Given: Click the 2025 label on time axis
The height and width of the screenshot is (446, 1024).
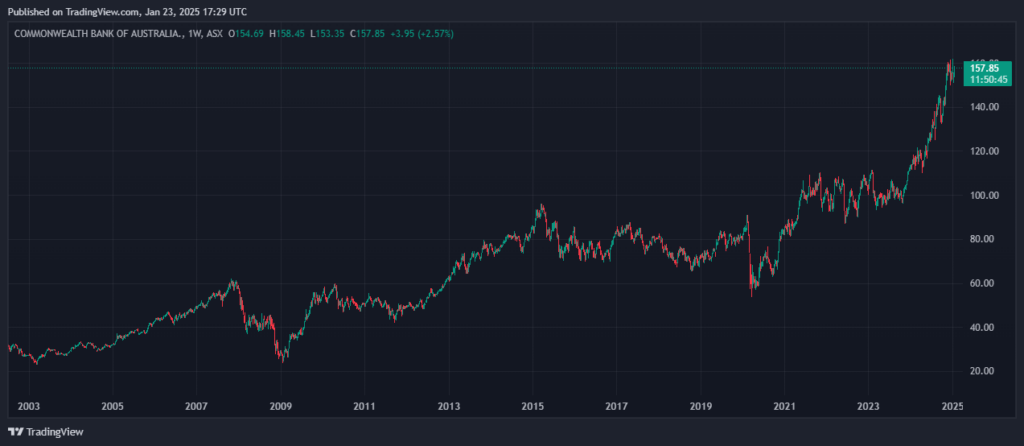Looking at the screenshot, I should (x=952, y=406).
